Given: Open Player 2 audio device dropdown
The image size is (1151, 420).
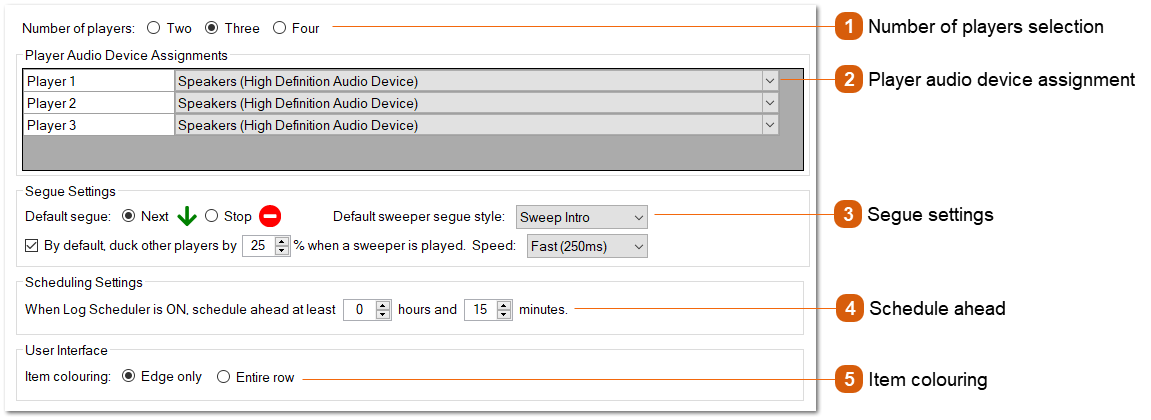Looking at the screenshot, I should (x=769, y=103).
